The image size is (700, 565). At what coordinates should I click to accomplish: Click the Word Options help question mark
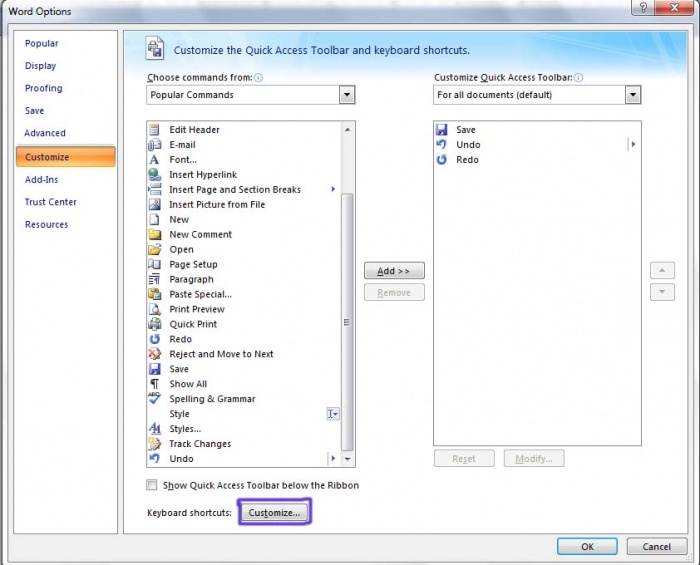point(643,8)
